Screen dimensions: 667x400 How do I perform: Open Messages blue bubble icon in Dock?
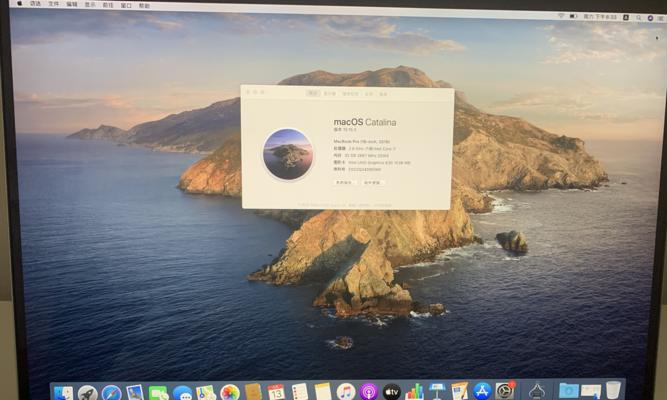182,393
